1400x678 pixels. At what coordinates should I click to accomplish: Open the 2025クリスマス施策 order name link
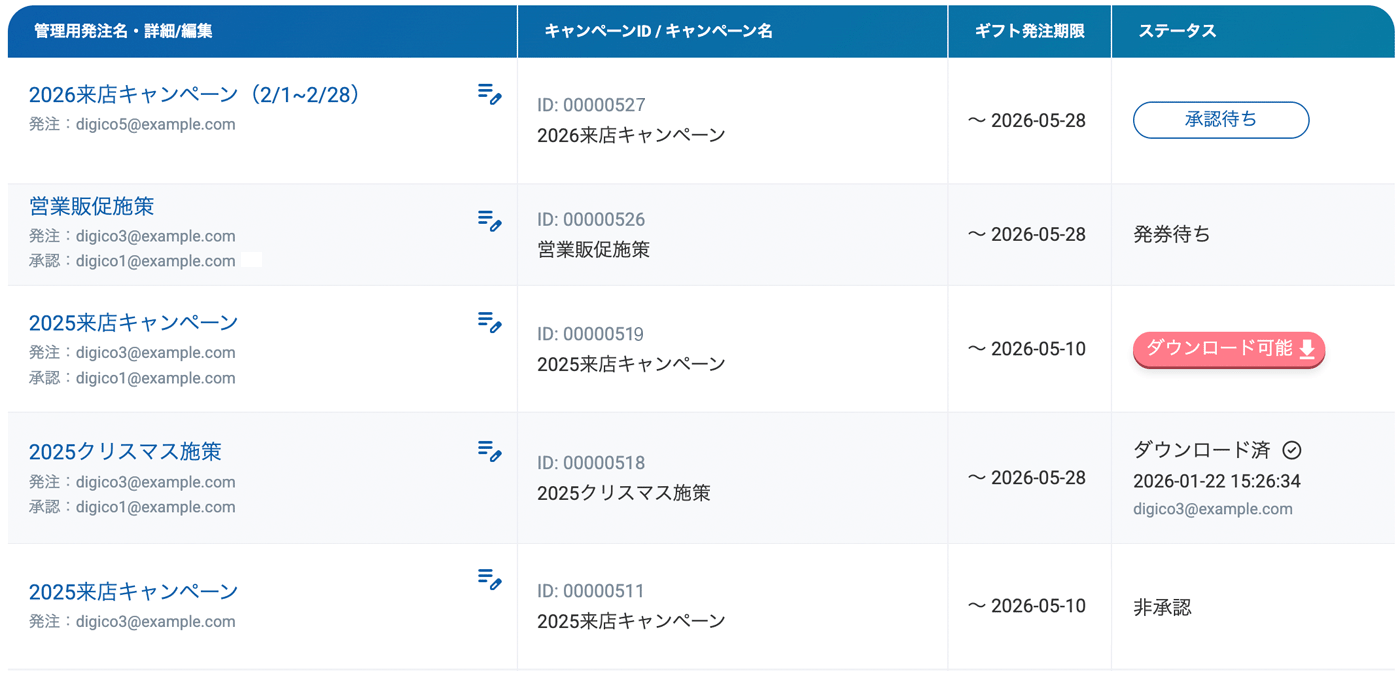(125, 452)
